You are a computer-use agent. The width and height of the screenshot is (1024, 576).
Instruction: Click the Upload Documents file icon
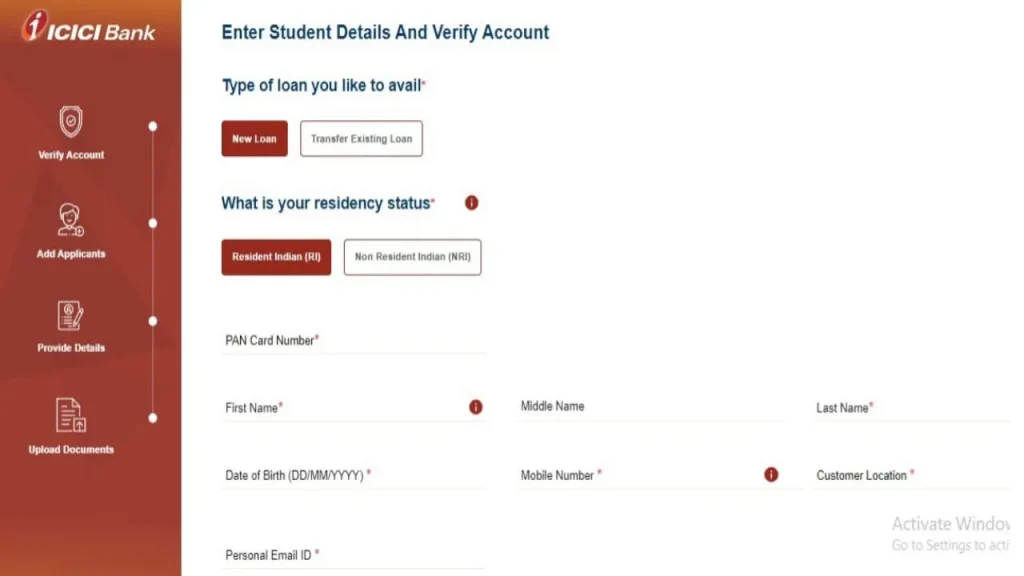point(71,415)
